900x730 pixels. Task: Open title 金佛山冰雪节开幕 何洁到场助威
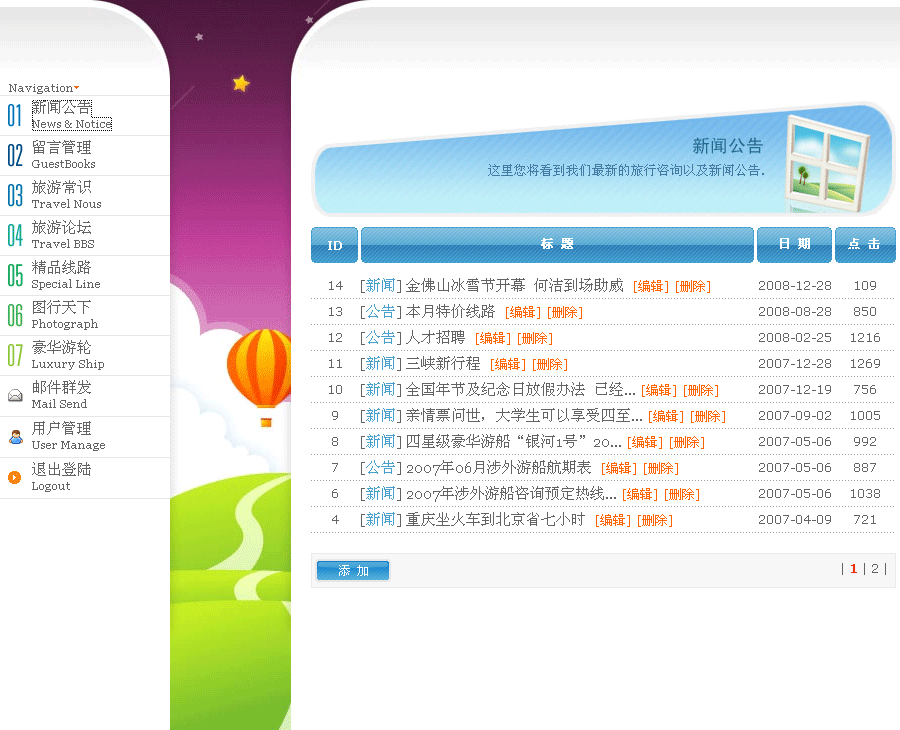(x=514, y=285)
